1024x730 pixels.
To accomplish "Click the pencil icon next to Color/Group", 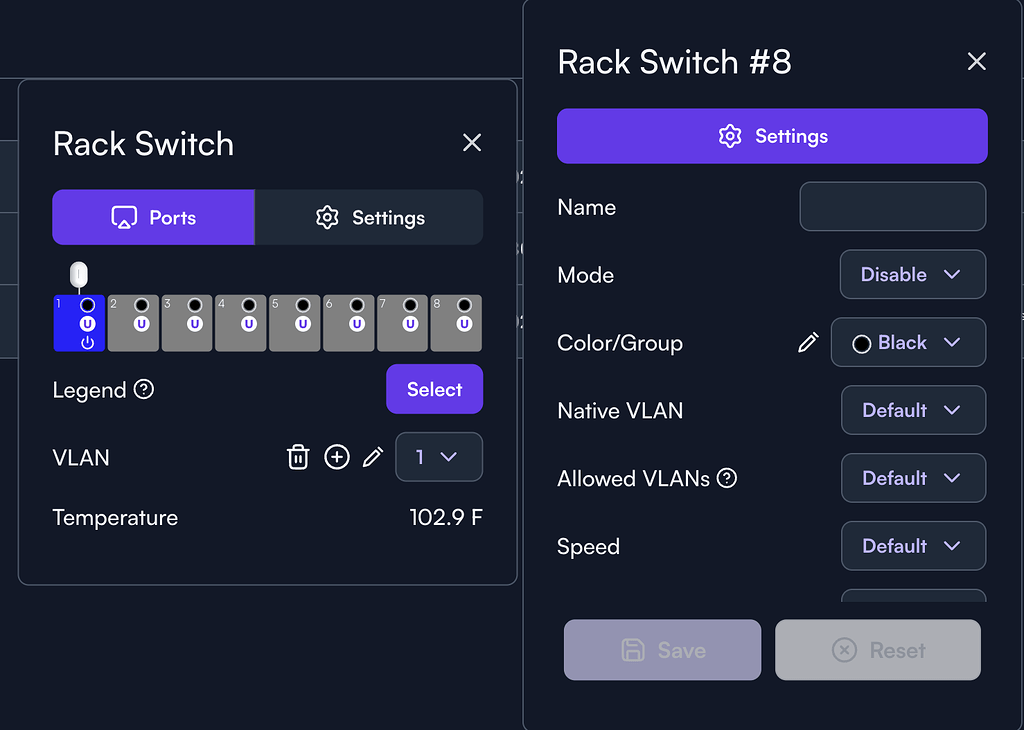I will pyautogui.click(x=808, y=343).
